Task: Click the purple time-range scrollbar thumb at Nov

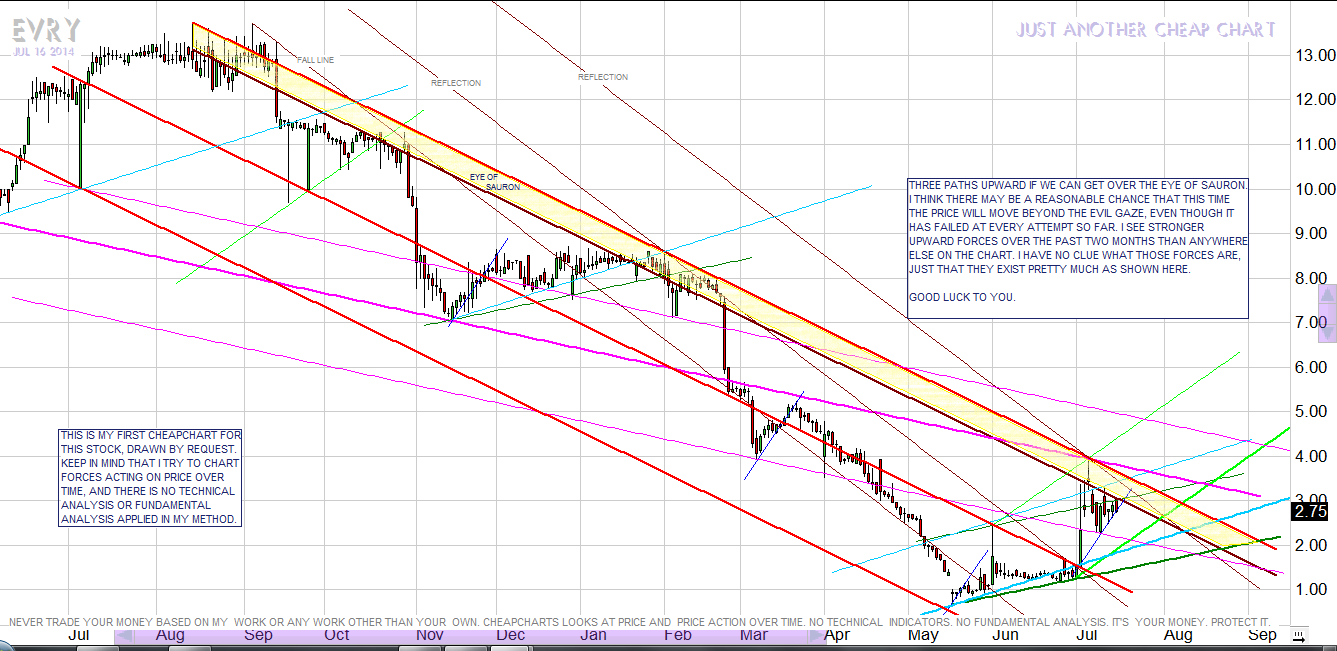Action: [430, 634]
